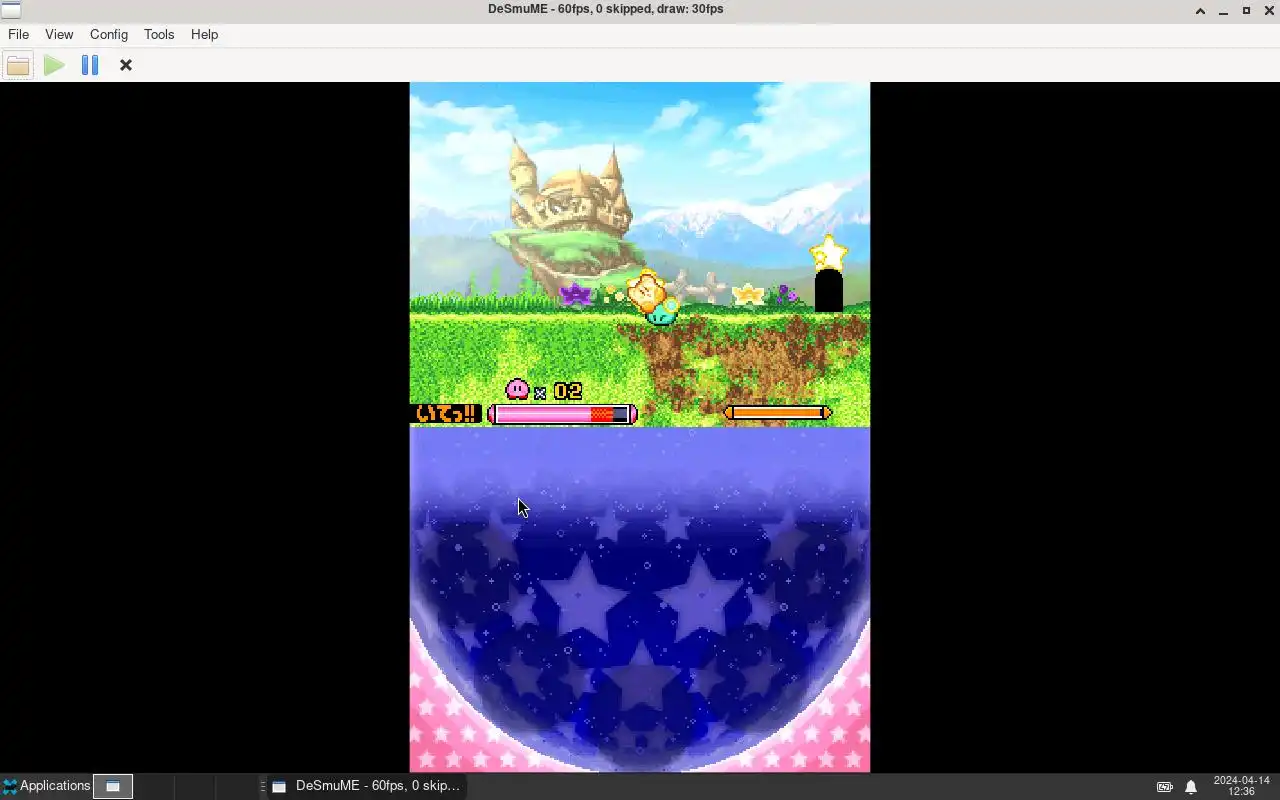1280x800 pixels.
Task: Click the Kirby lives icon
Action: coord(517,389)
